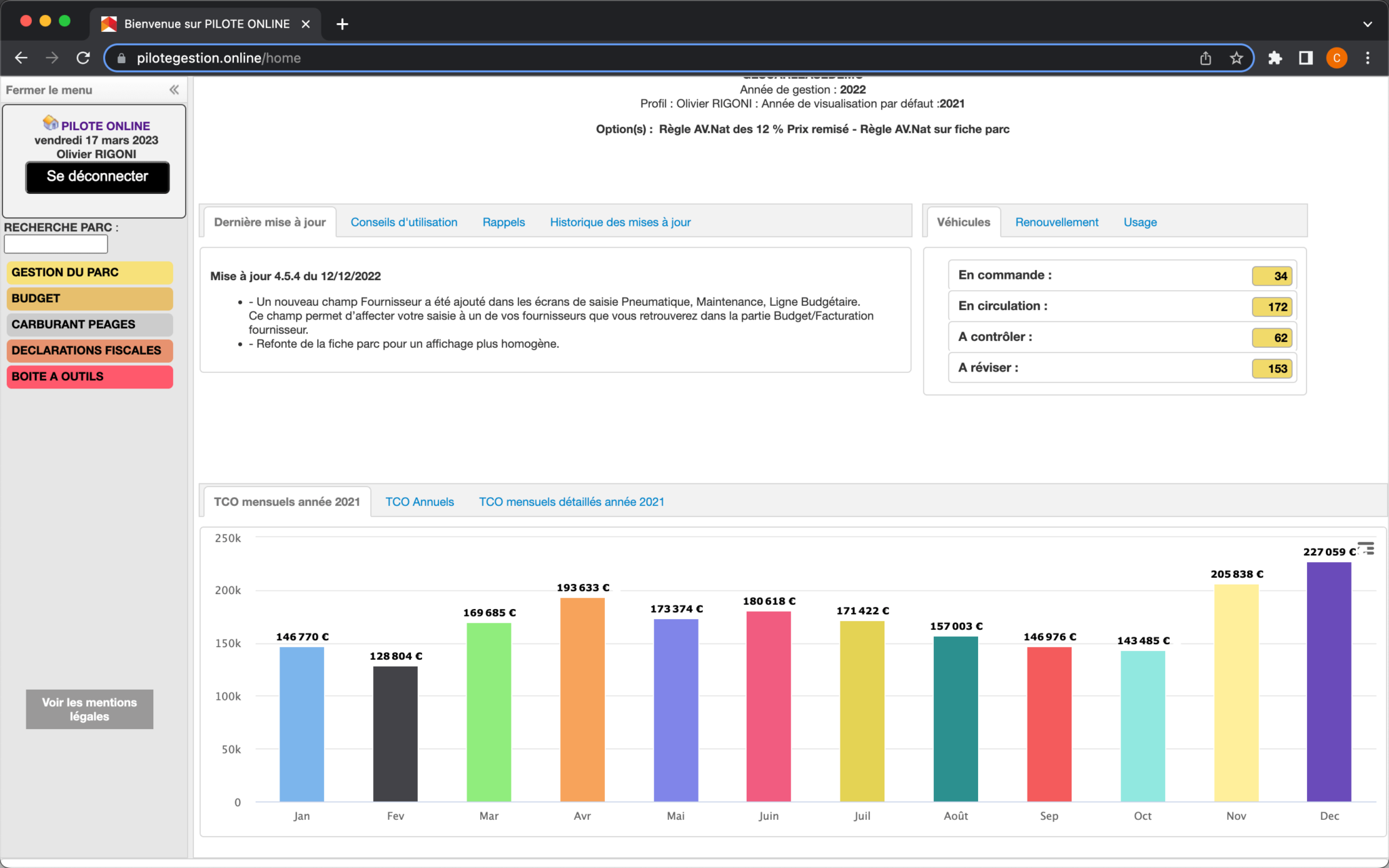Viewport: 1389px width, 868px height.
Task: Focus the RECHERCHE PARC search field
Action: (56, 244)
